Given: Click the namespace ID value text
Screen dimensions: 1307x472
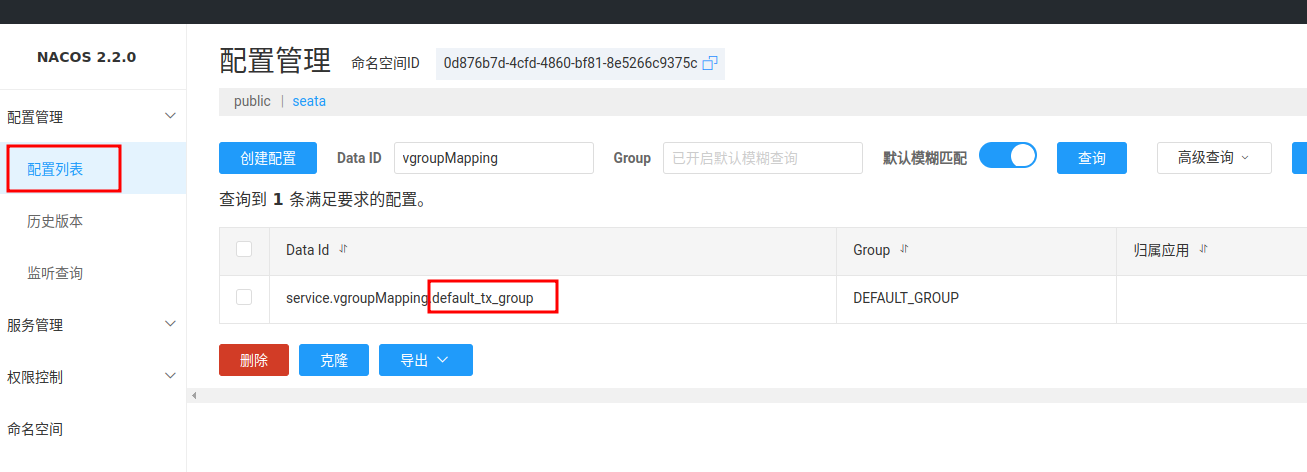Looking at the screenshot, I should [x=570, y=63].
